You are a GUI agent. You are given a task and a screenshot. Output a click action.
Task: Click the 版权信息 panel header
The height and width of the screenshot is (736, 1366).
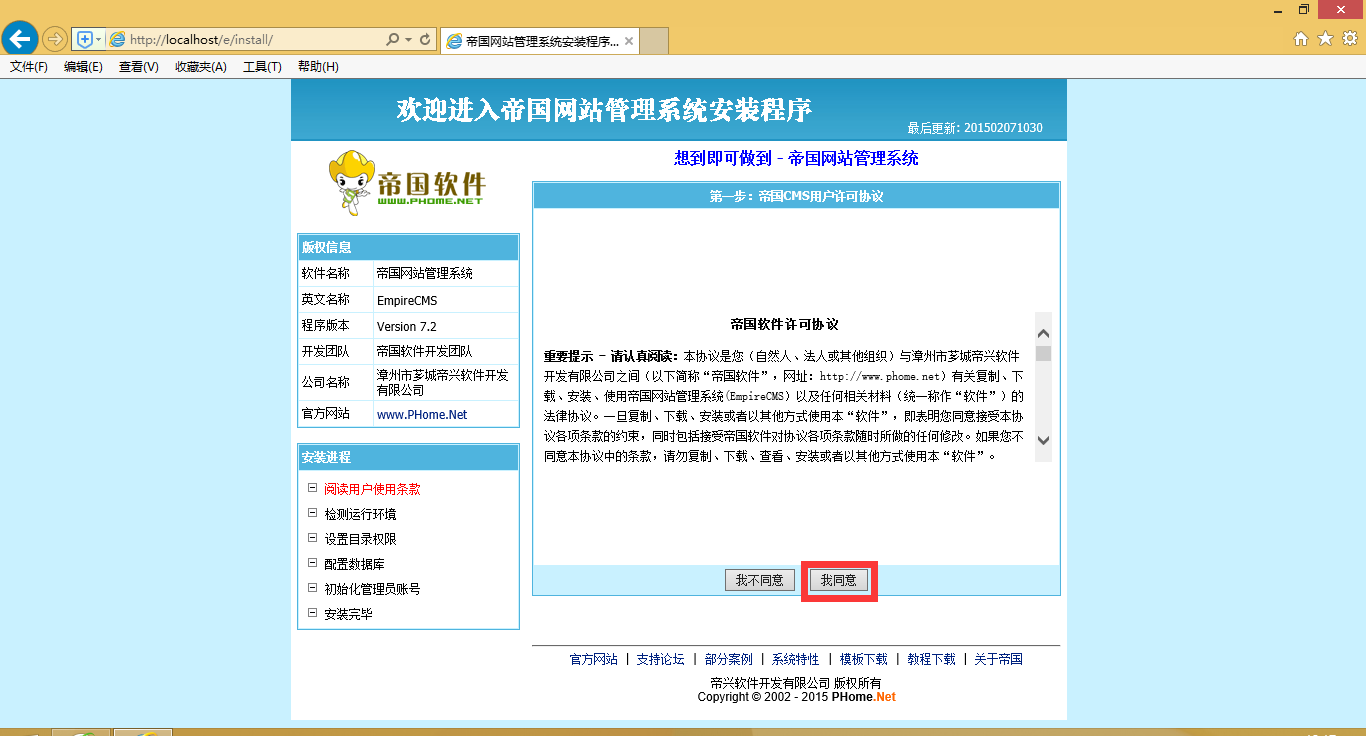tap(408, 247)
